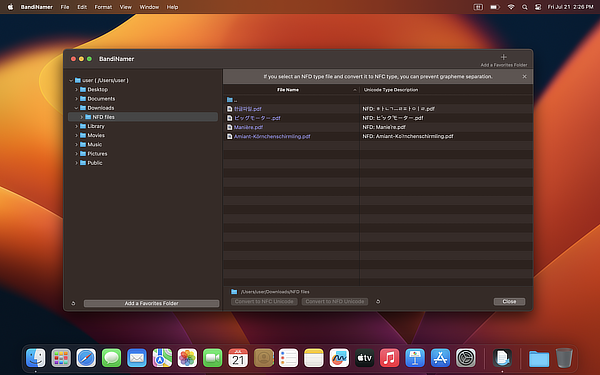
Task: Click the Add a Favorites Folder button
Action: (152, 303)
